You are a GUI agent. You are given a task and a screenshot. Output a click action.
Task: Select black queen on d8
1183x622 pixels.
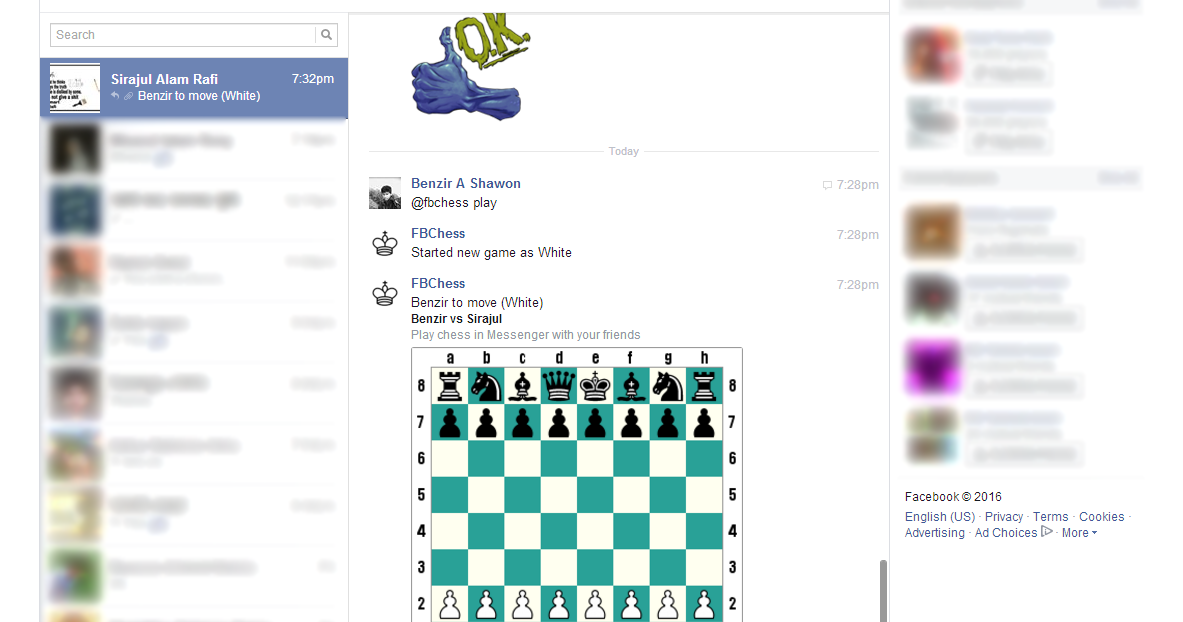pos(558,386)
